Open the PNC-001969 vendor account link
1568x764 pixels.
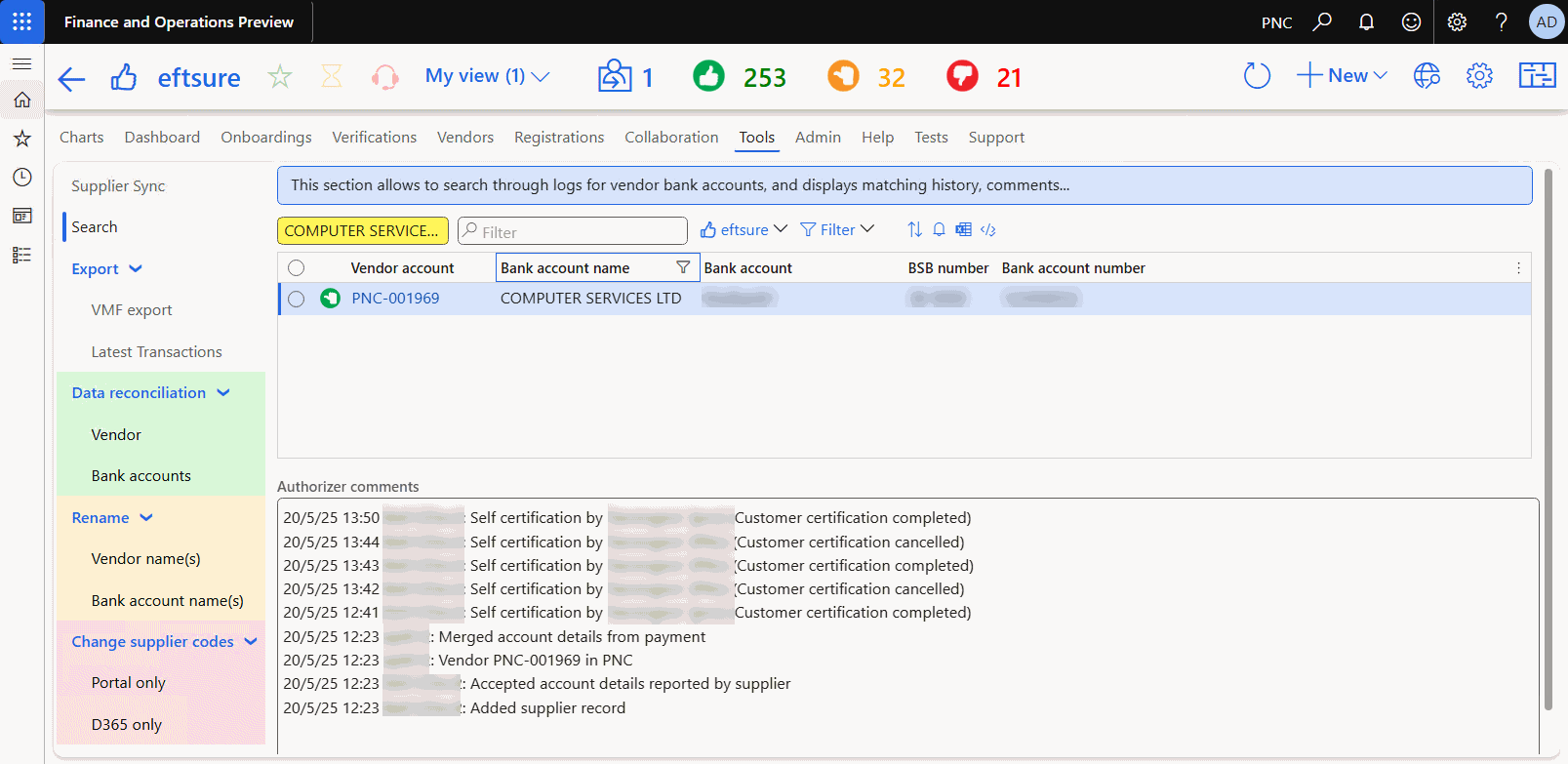pyautogui.click(x=395, y=299)
